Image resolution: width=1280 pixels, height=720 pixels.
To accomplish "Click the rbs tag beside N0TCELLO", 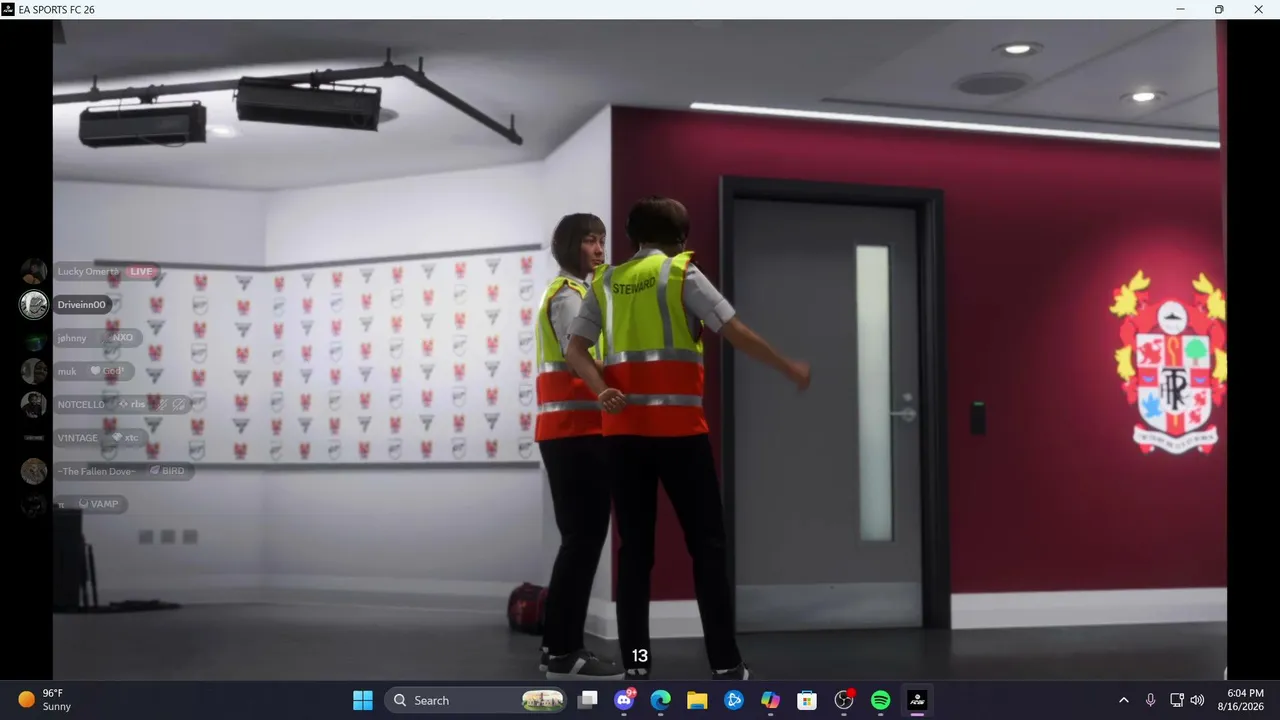I will pos(132,404).
